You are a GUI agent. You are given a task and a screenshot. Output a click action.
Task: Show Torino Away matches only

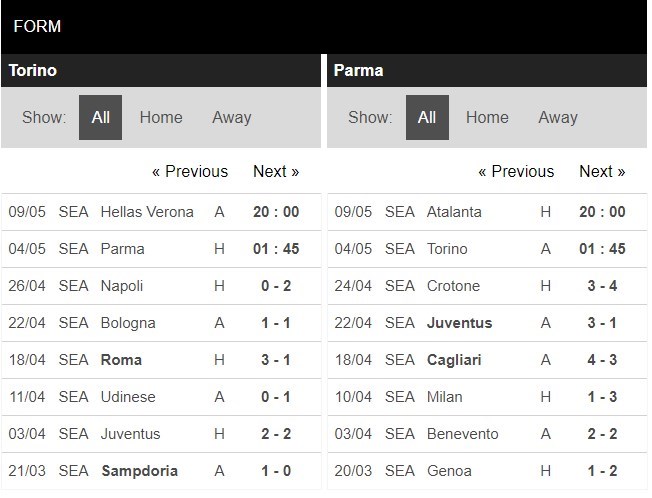click(231, 118)
